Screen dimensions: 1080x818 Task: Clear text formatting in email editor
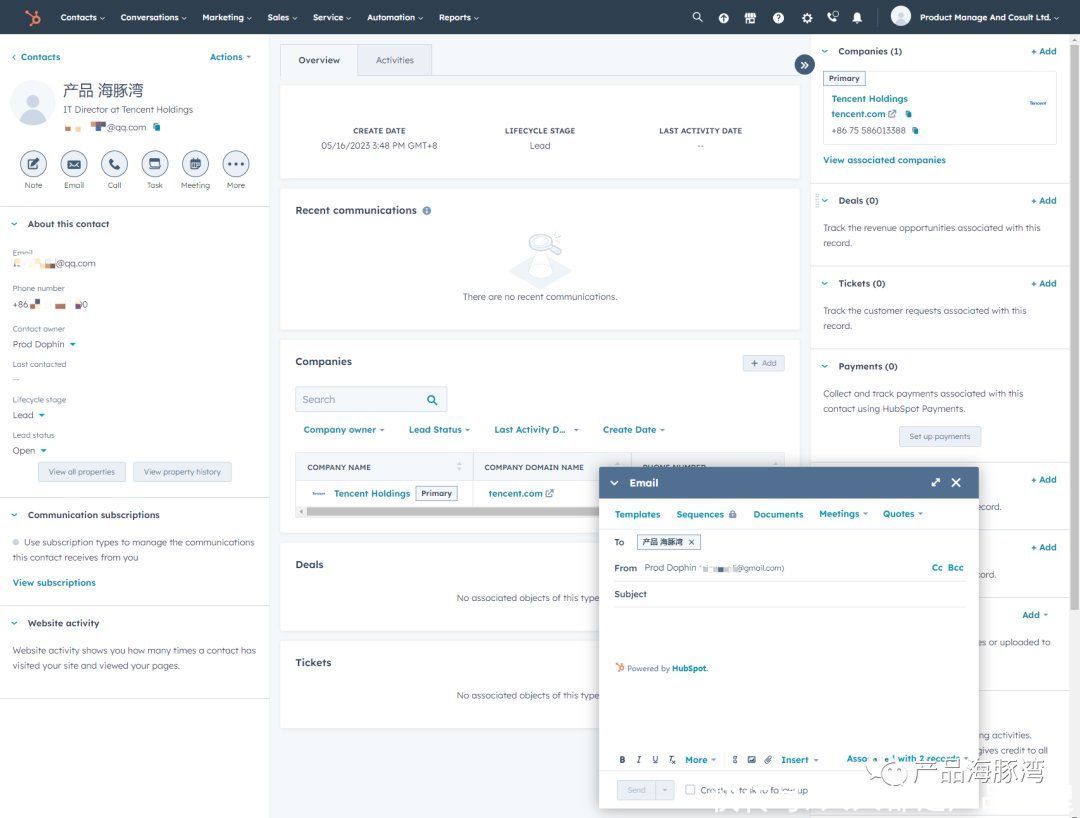tap(672, 759)
